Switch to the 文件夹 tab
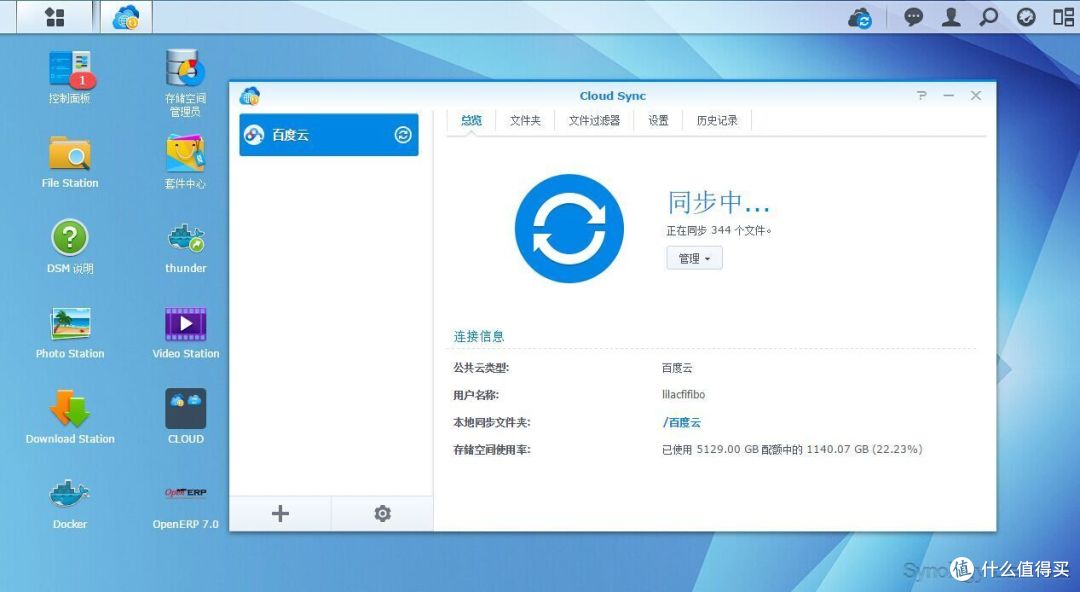 coord(525,121)
